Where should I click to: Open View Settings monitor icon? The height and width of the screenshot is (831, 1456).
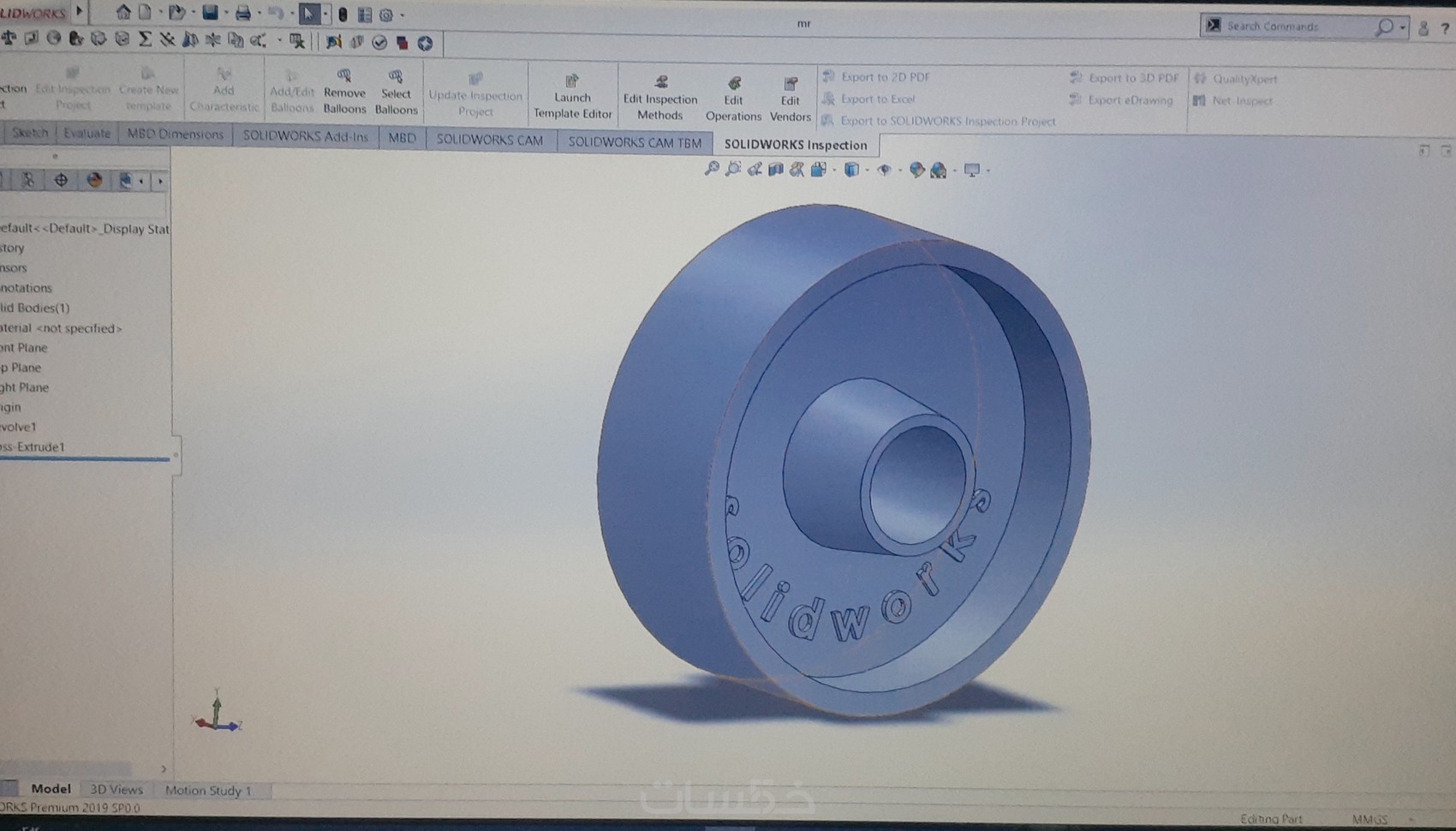pos(972,170)
